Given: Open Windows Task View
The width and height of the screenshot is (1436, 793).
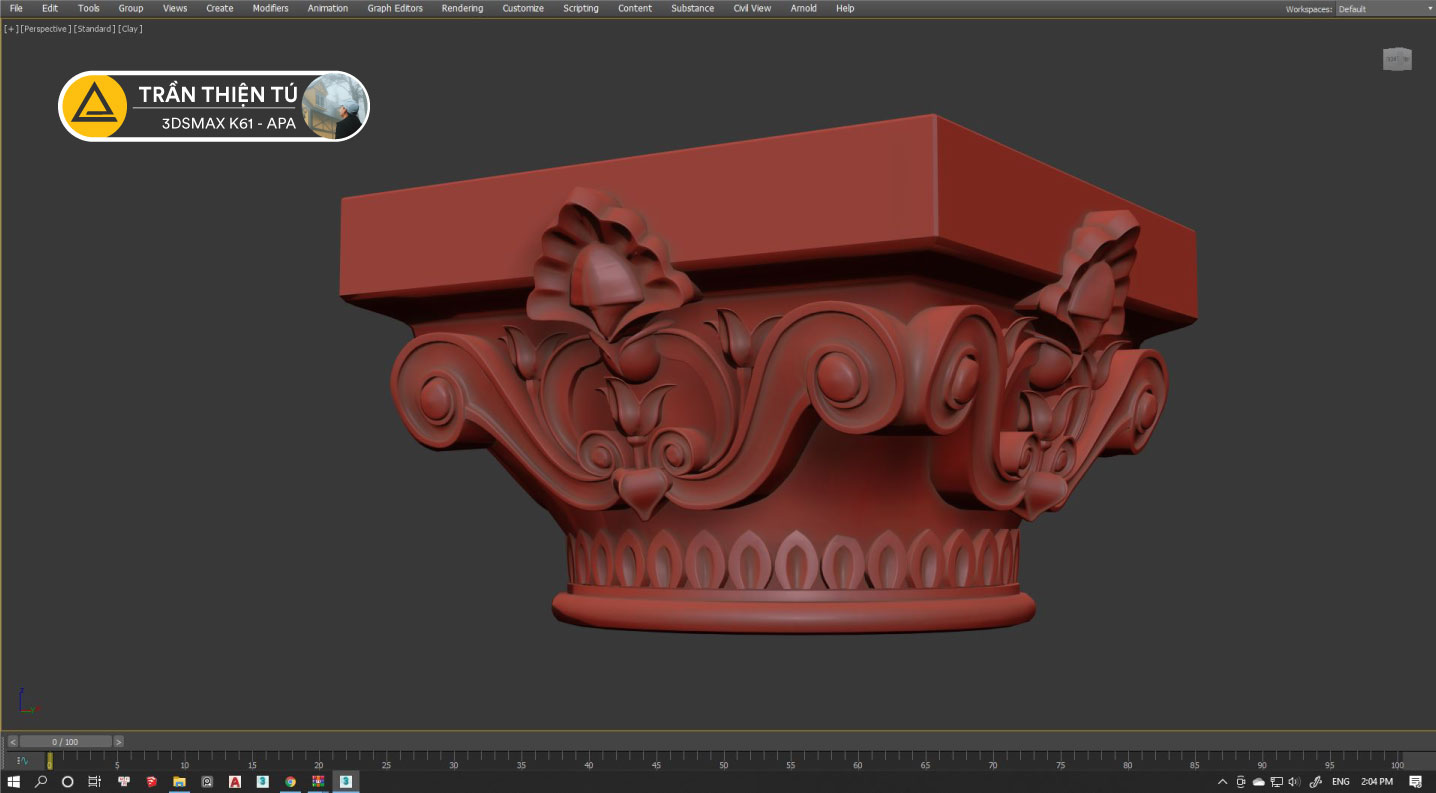Looking at the screenshot, I should [95, 782].
